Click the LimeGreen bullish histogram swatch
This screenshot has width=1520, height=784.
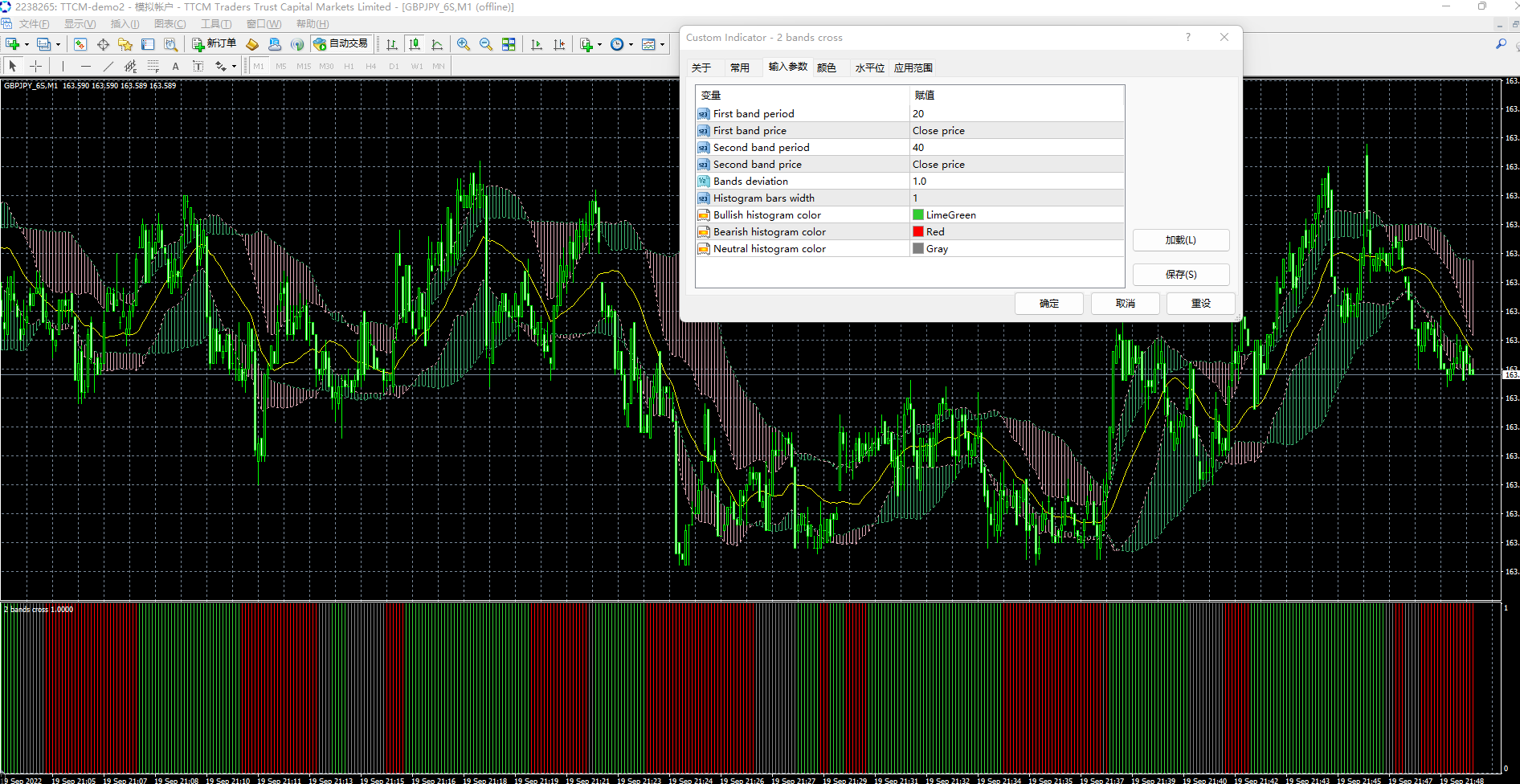[x=918, y=214]
